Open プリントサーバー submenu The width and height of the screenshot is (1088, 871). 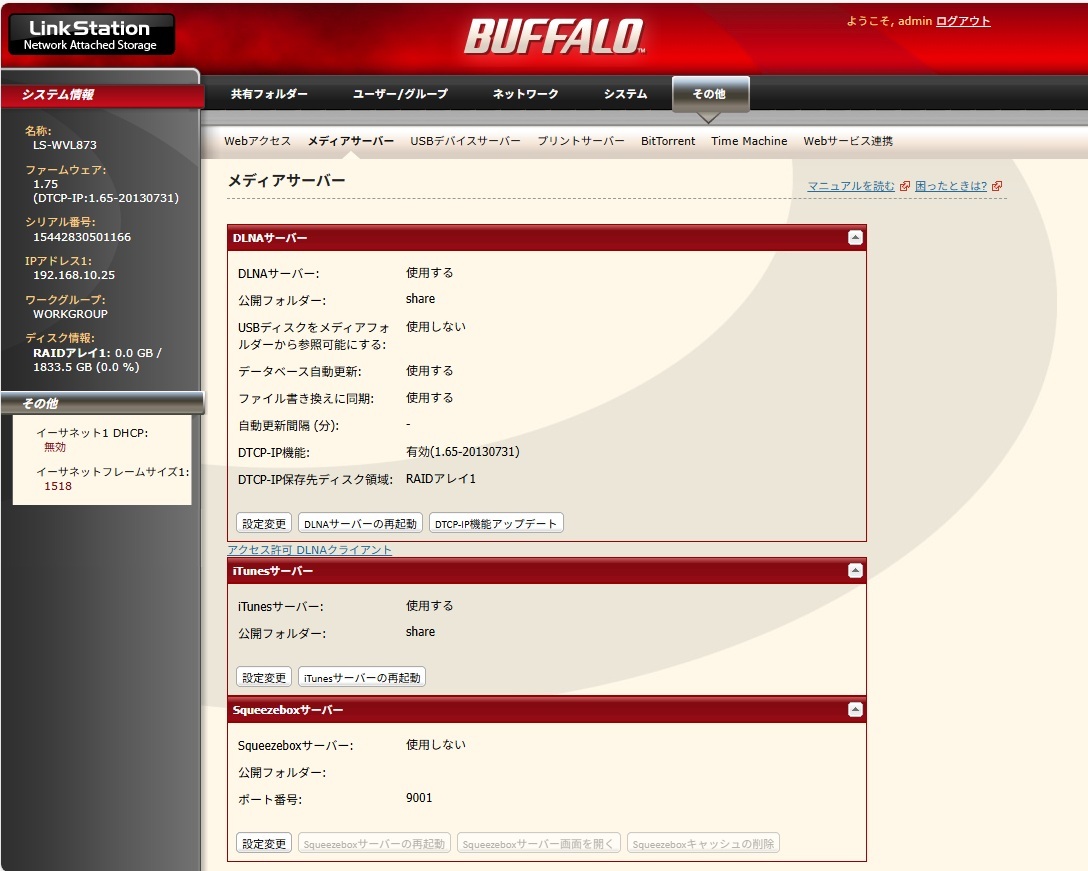(581, 141)
